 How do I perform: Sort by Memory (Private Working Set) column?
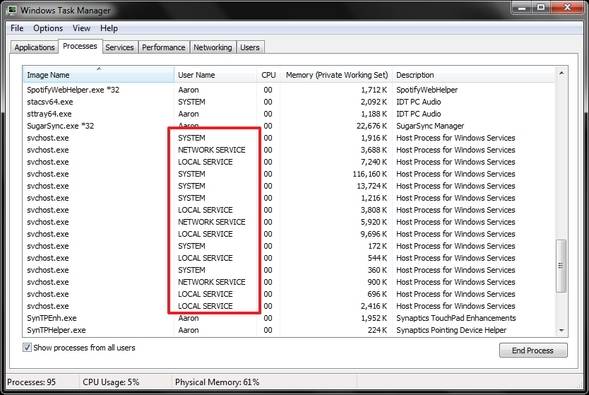coord(336,75)
